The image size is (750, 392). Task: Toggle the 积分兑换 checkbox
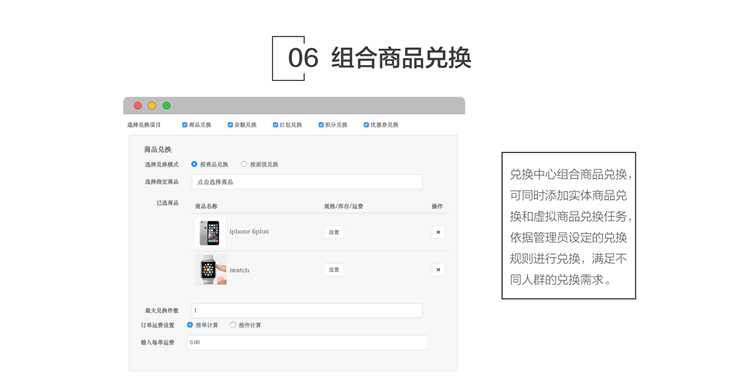coord(321,125)
